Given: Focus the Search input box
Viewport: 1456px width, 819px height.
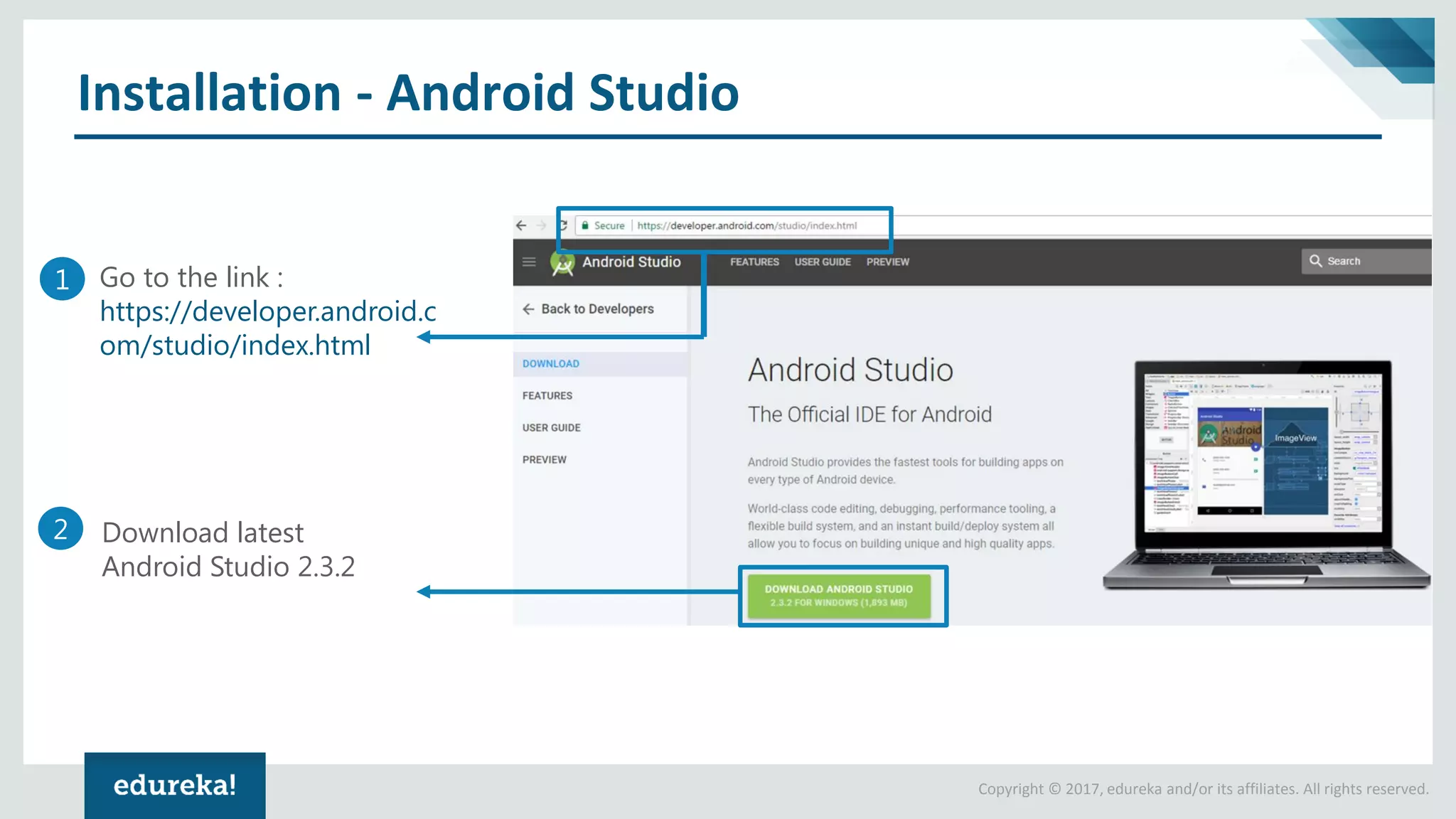Looking at the screenshot, I should click(x=1366, y=261).
